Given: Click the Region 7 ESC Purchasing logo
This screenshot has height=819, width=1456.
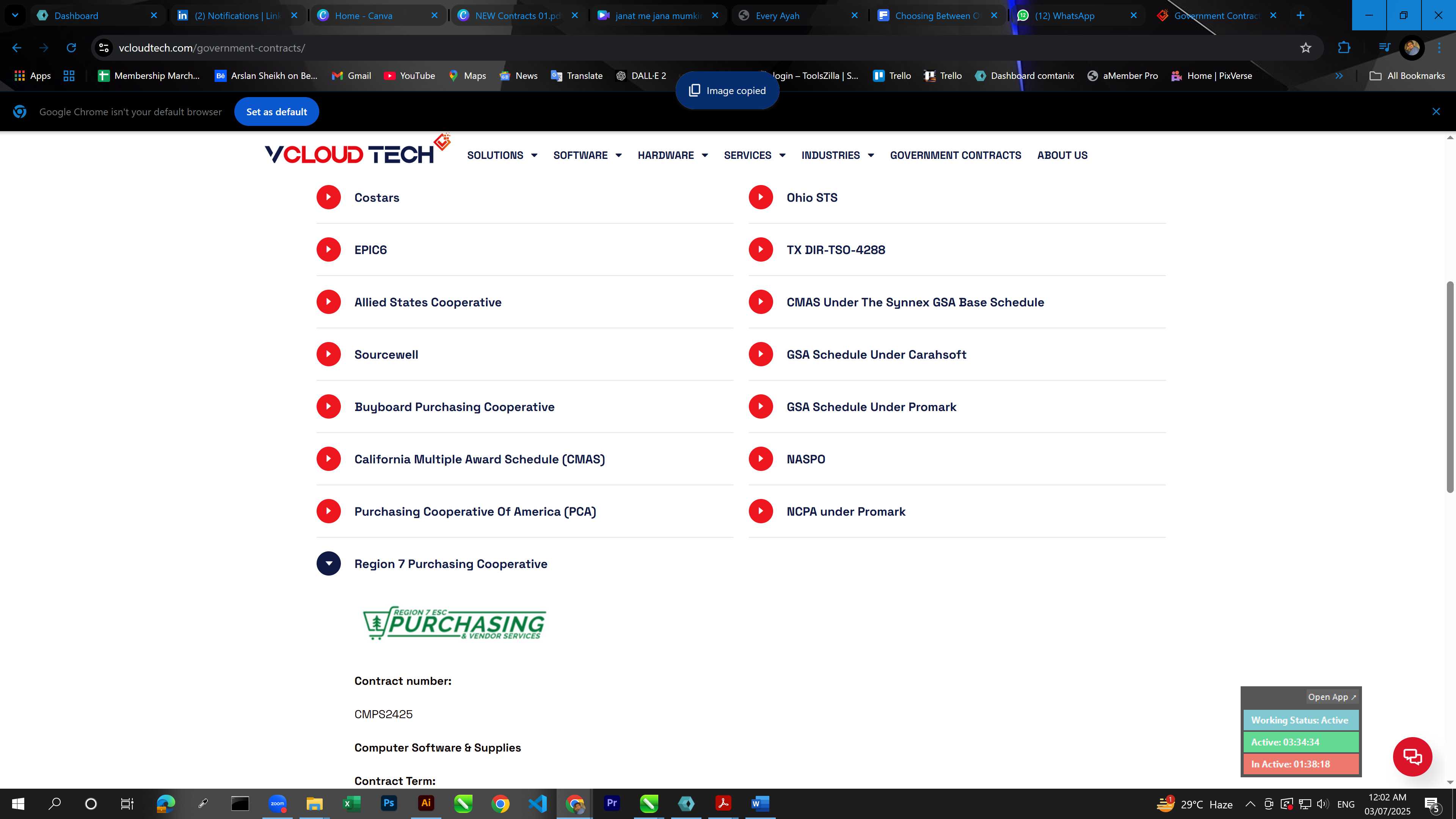Looking at the screenshot, I should tap(454, 623).
